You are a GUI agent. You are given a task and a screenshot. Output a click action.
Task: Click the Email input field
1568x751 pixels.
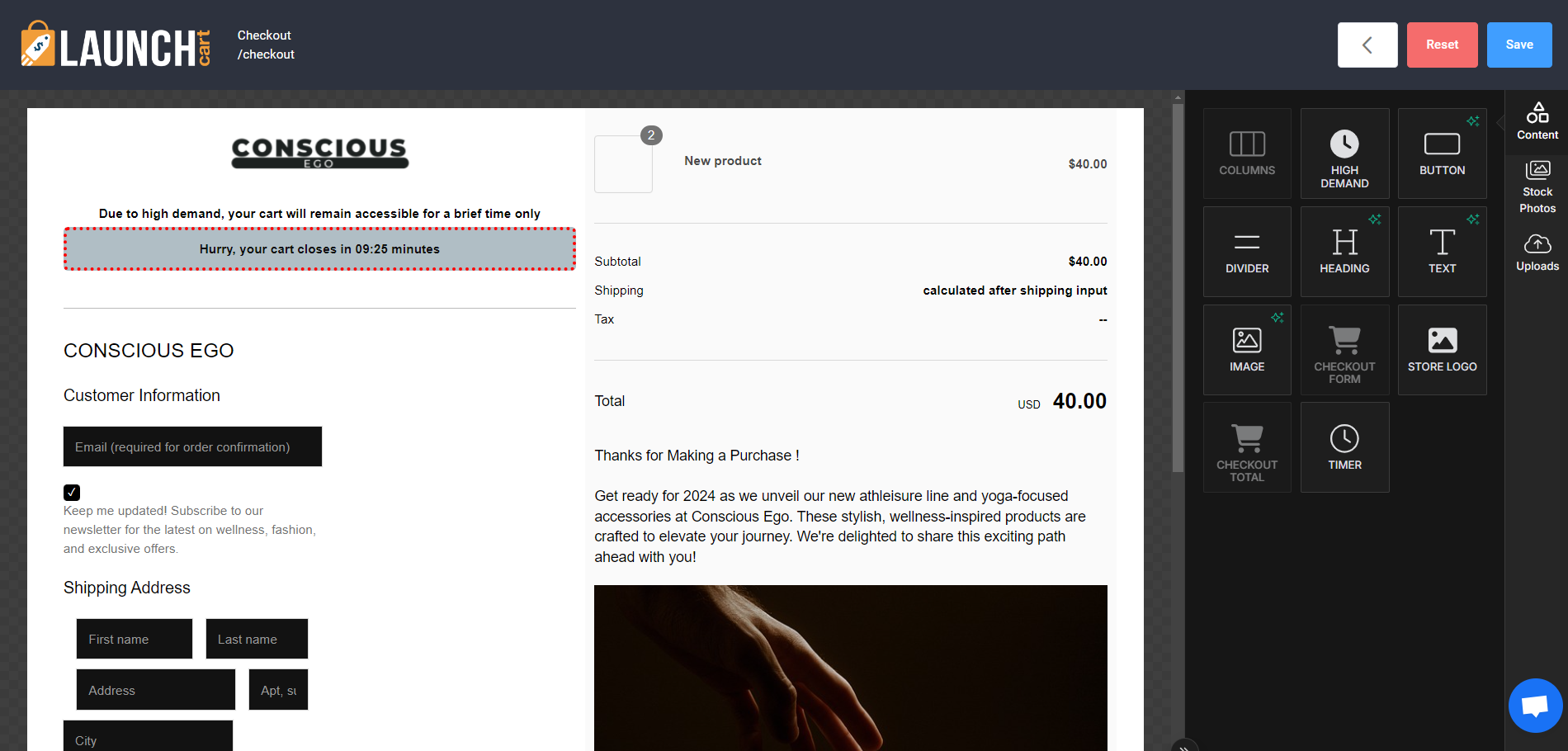pyautogui.click(x=192, y=446)
